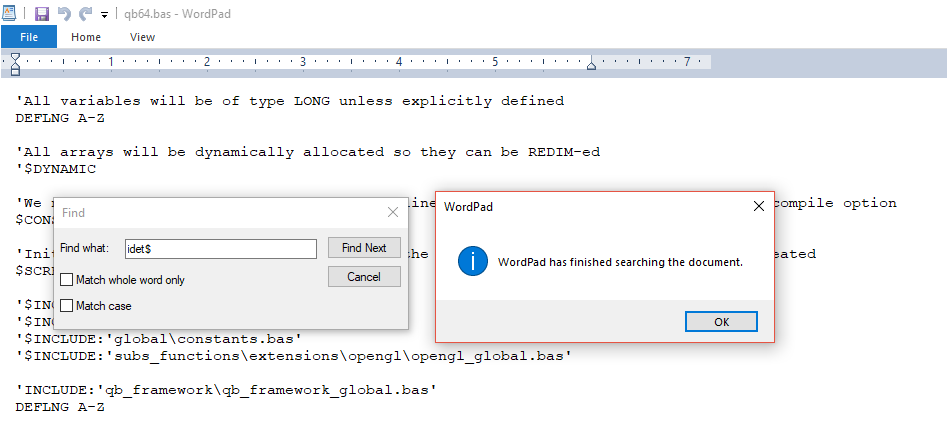The width and height of the screenshot is (947, 421).
Task: Click the Undo arrow icon
Action: 63,14
